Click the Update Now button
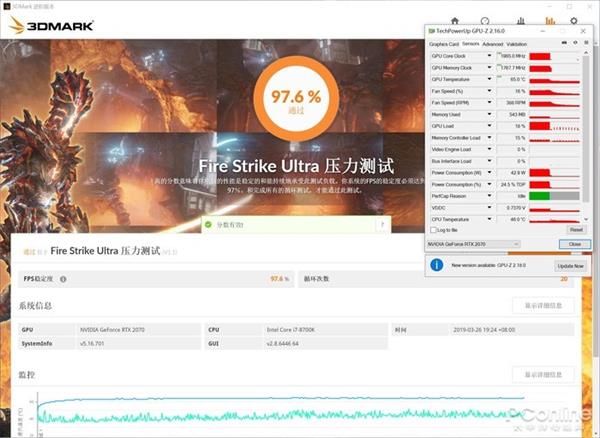Viewport: 600px width, 438px height. tap(570, 266)
